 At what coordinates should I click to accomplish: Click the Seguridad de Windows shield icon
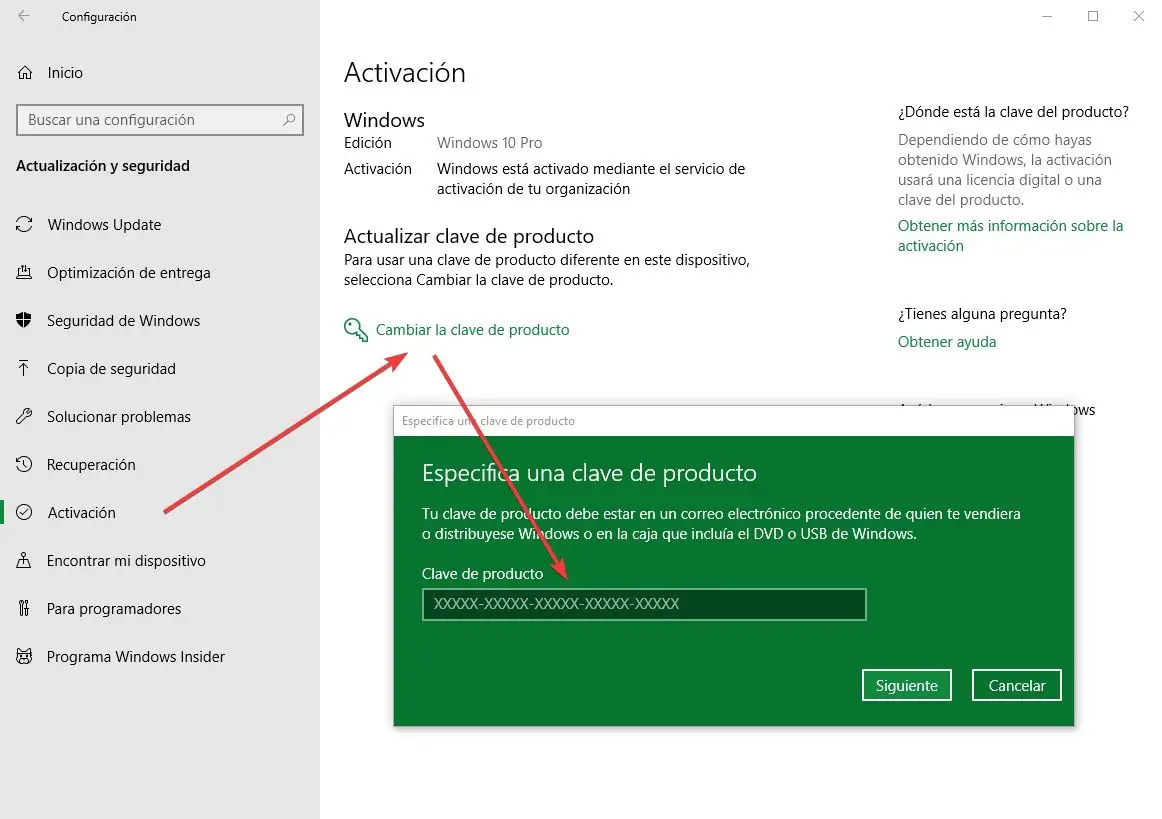pyautogui.click(x=24, y=320)
